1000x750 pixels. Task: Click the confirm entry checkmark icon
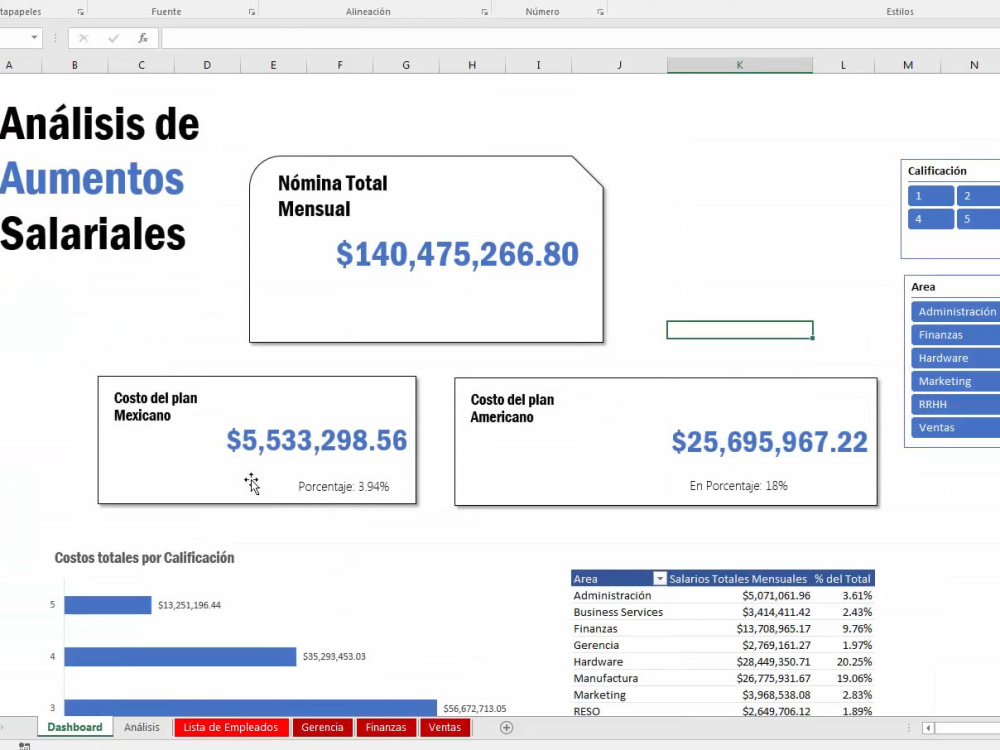[x=114, y=38]
